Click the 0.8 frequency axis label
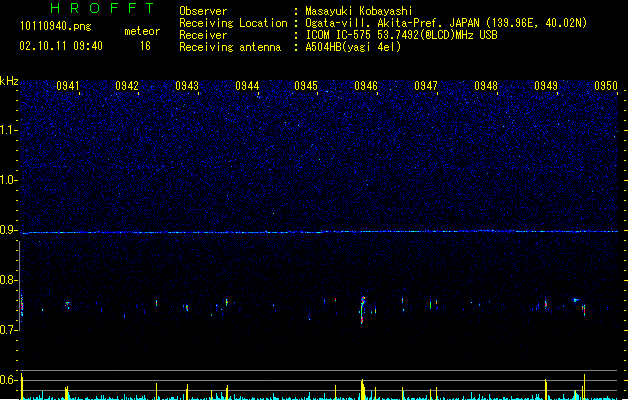Viewport: 629px width, 400px height. (x=8, y=280)
